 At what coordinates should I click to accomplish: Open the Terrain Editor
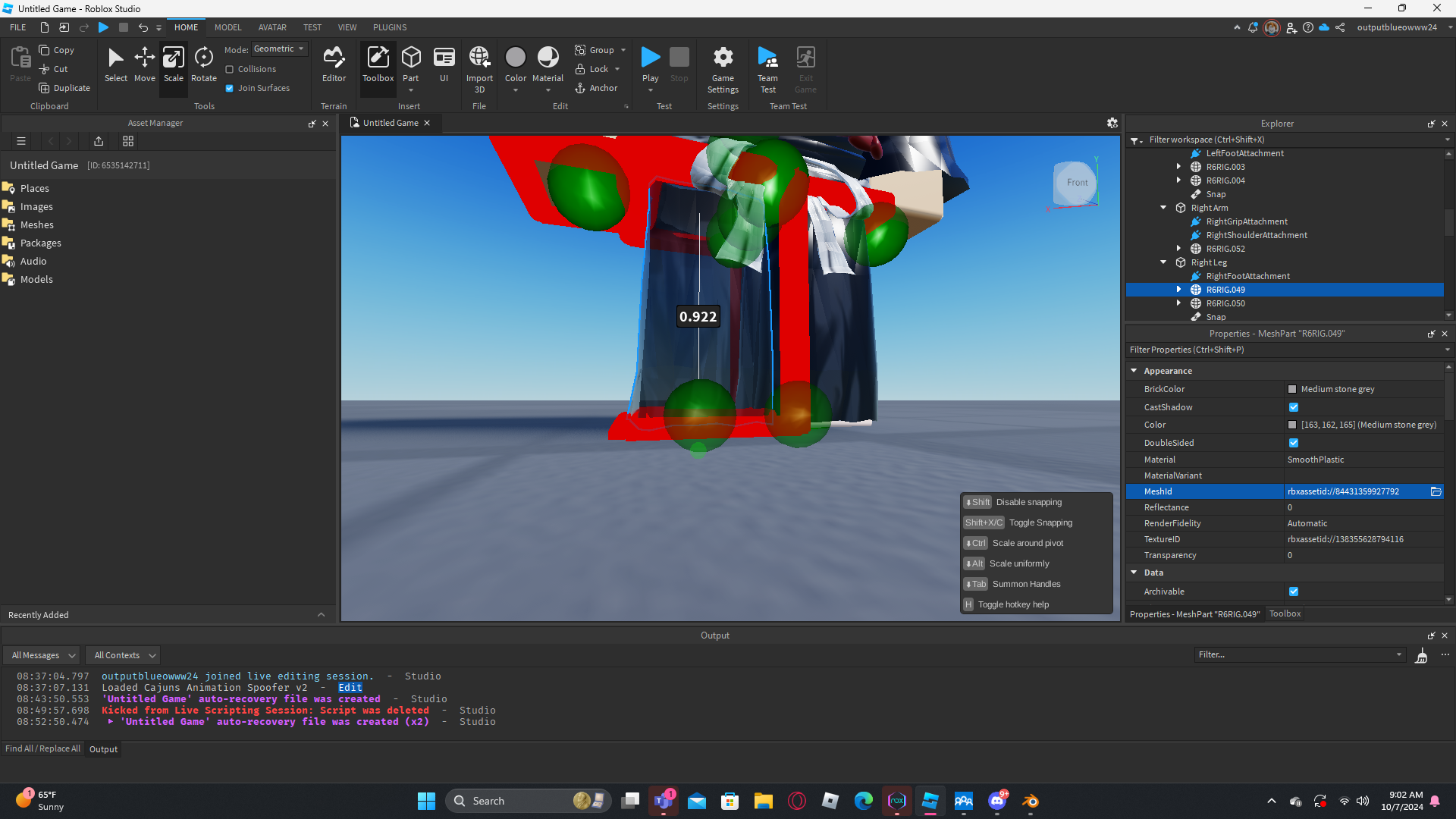[x=334, y=64]
